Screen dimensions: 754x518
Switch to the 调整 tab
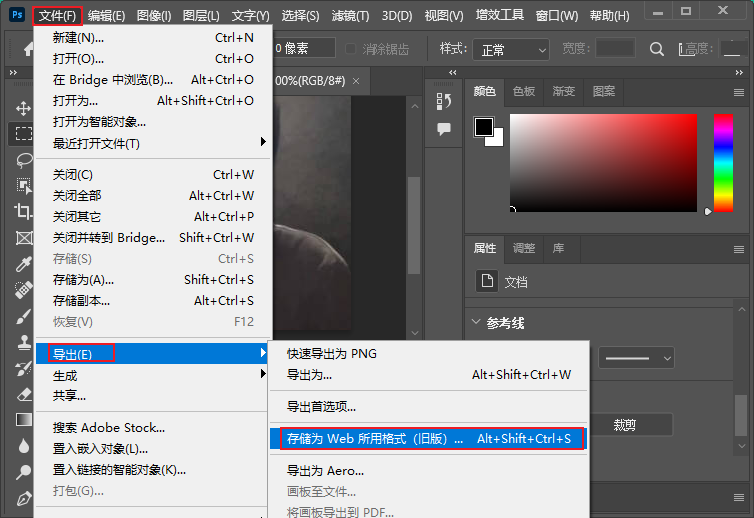coord(524,248)
